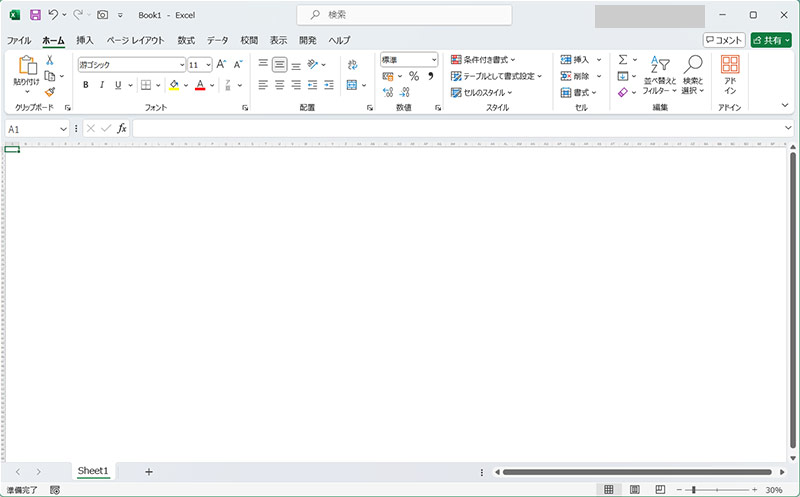Toggle bold formatting
This screenshot has width=800, height=497.
(86, 85)
